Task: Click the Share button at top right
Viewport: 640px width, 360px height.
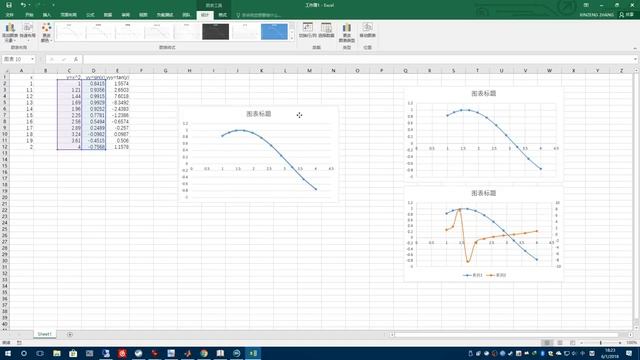Action: tap(627, 15)
